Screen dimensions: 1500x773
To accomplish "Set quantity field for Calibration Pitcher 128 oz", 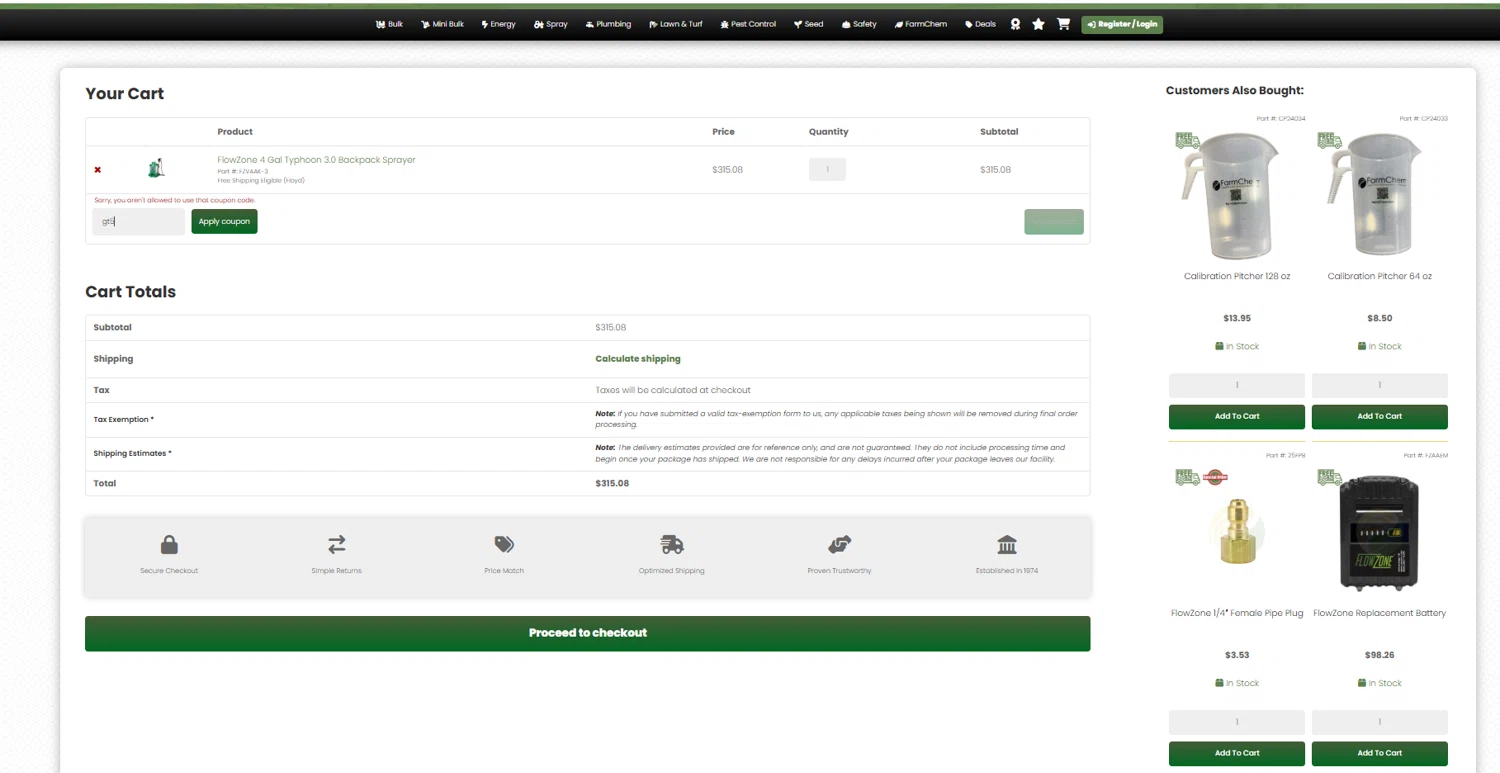I will 1237,385.
